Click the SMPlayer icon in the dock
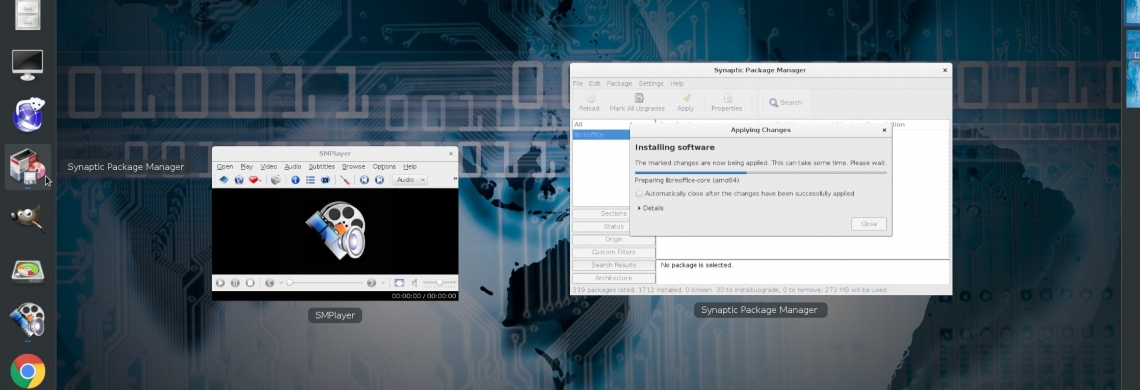 [28, 320]
